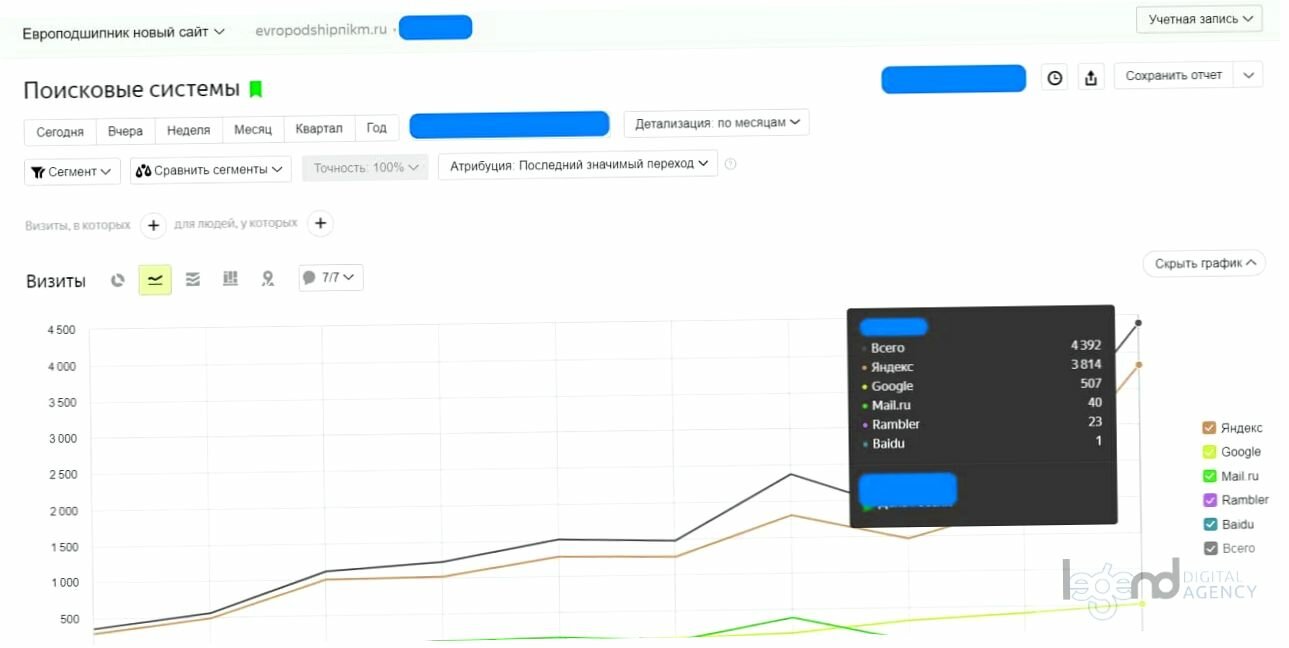Click the 3 814 Яндекс value in tooltip
Viewport: 1289px width, 648px height.
(x=1086, y=365)
